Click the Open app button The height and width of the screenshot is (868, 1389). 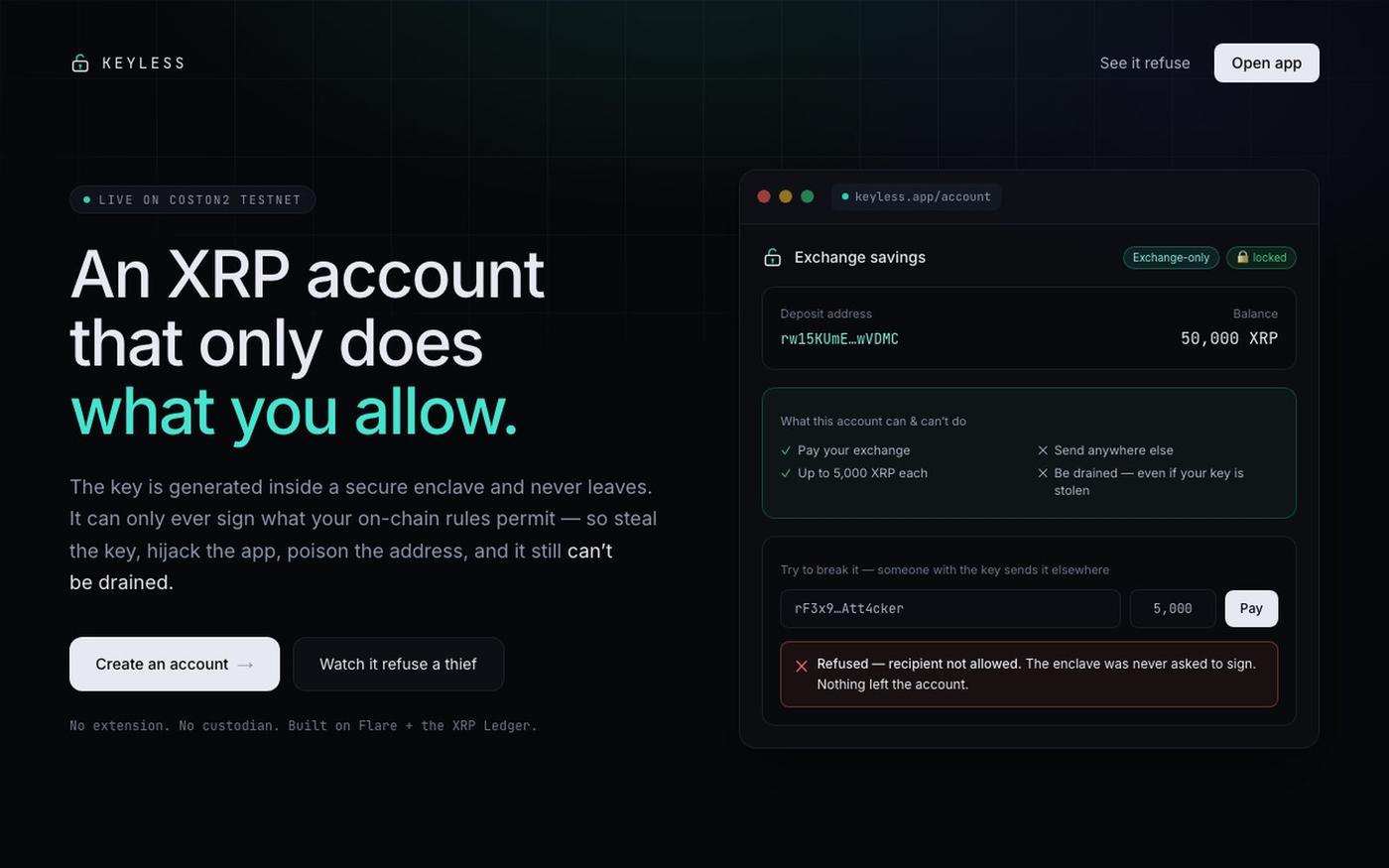tap(1266, 63)
